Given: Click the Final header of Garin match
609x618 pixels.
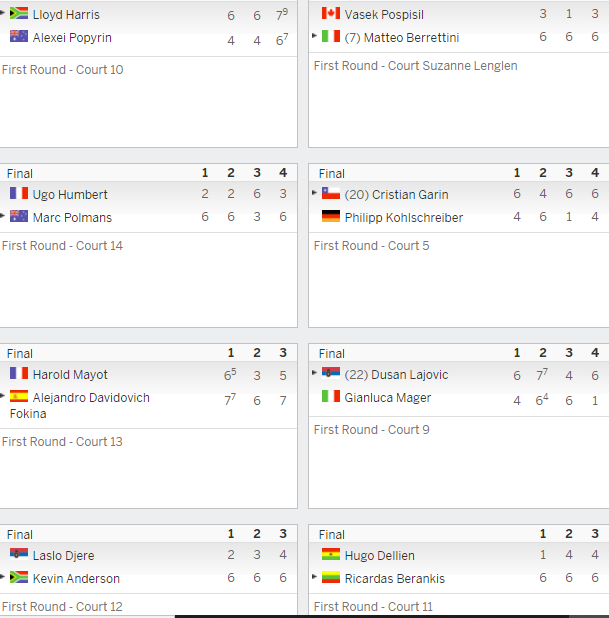Looking at the screenshot, I should [332, 173].
